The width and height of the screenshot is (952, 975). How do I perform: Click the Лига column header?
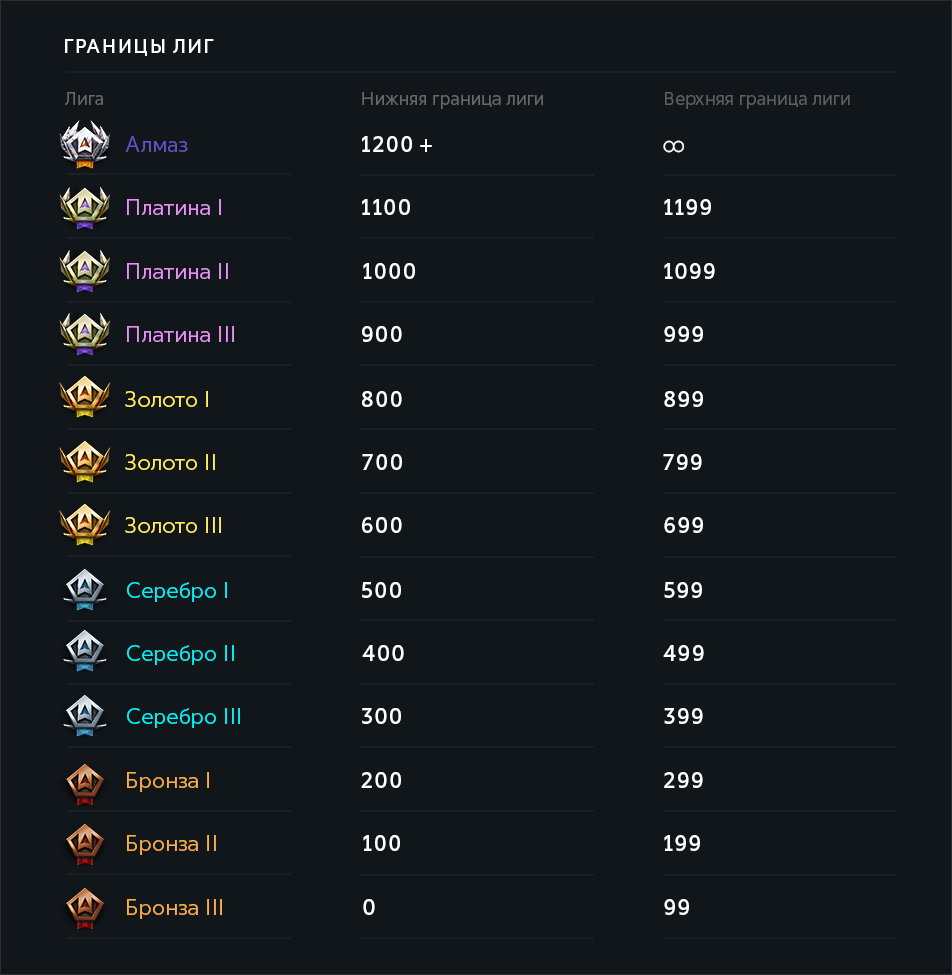[x=84, y=99]
